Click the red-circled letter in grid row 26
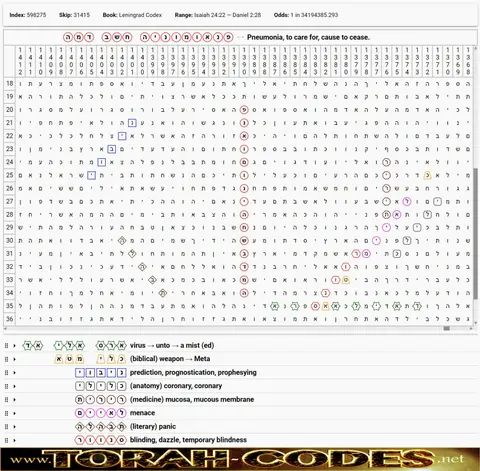Image resolution: width=480 pixels, height=471 pixels. (244, 188)
